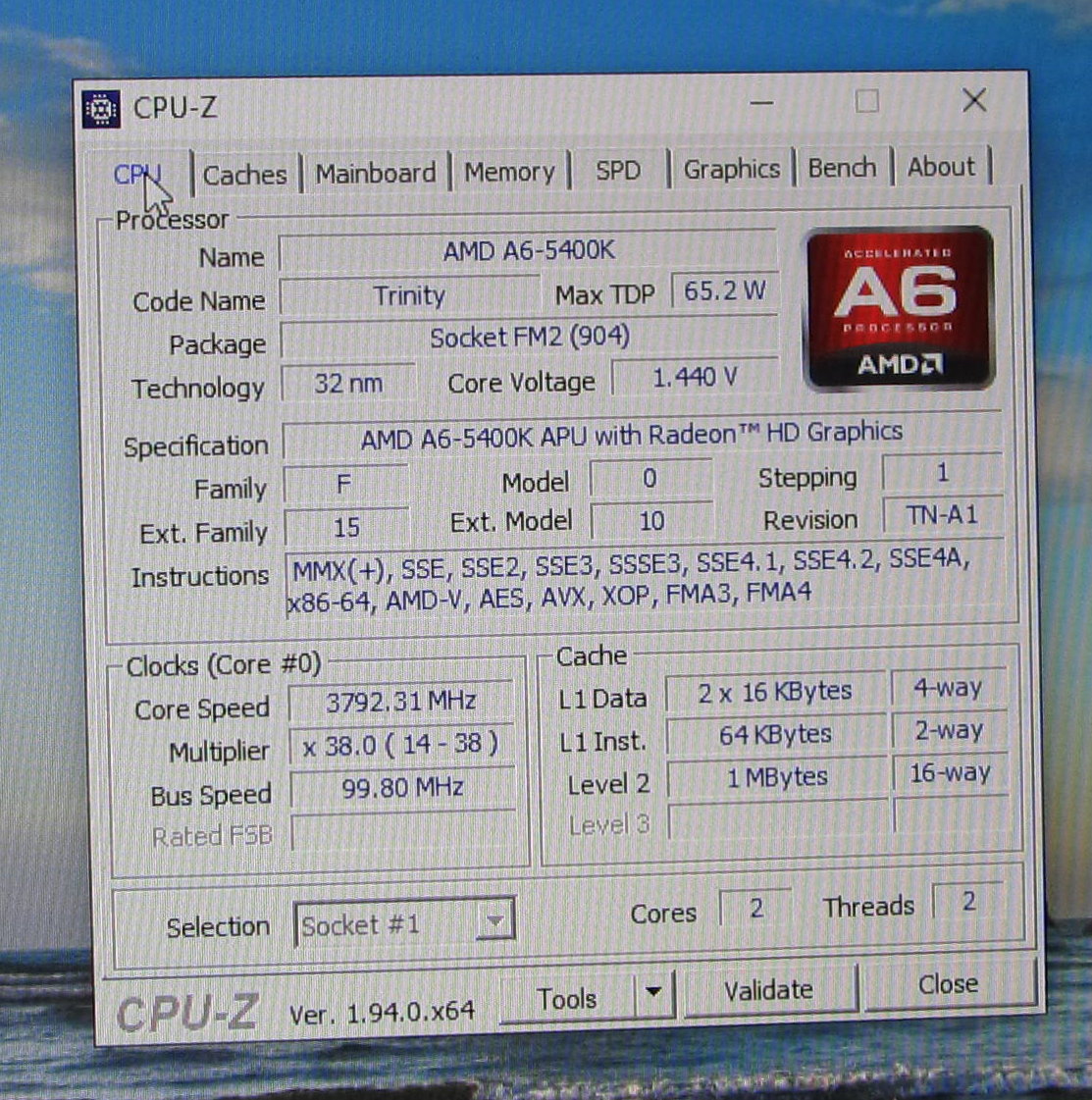Open the Mainboard tab

tap(375, 173)
